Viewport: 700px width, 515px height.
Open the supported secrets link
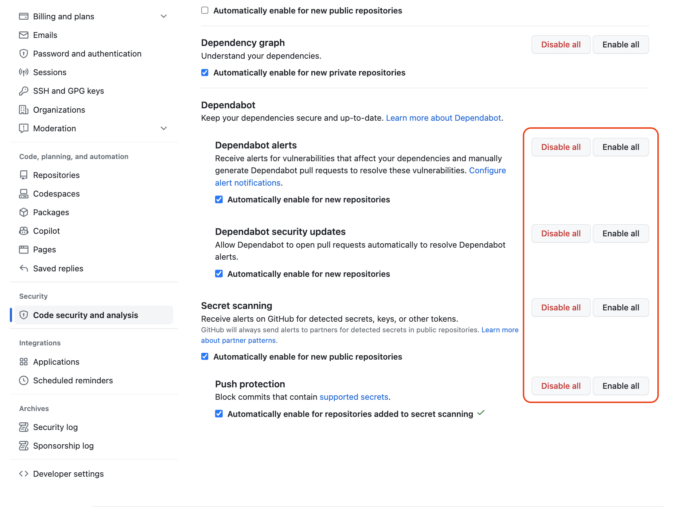point(354,397)
